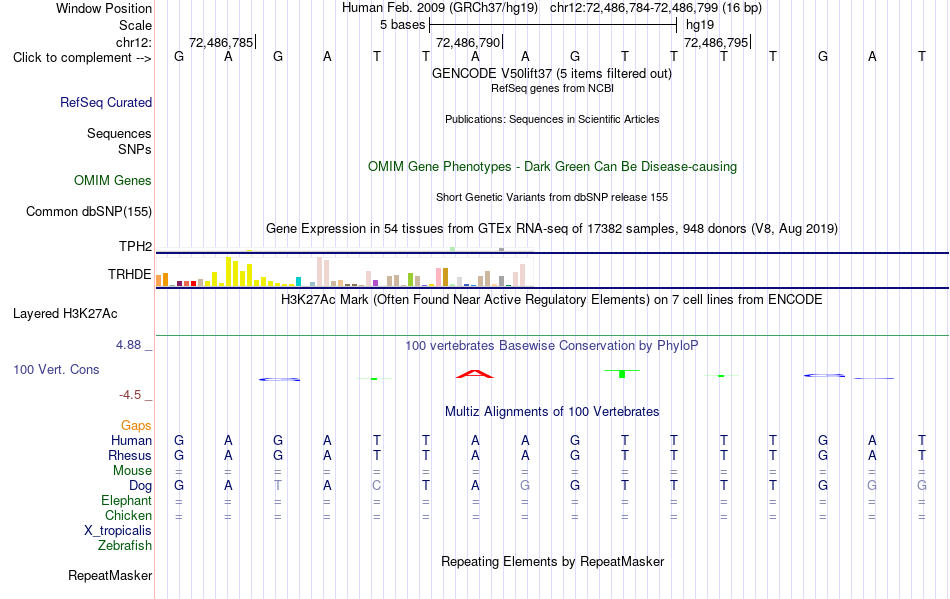Image resolution: width=950 pixels, height=599 pixels.
Task: Click the tallest yellow bar in TRHDE chart
Action: point(228,271)
